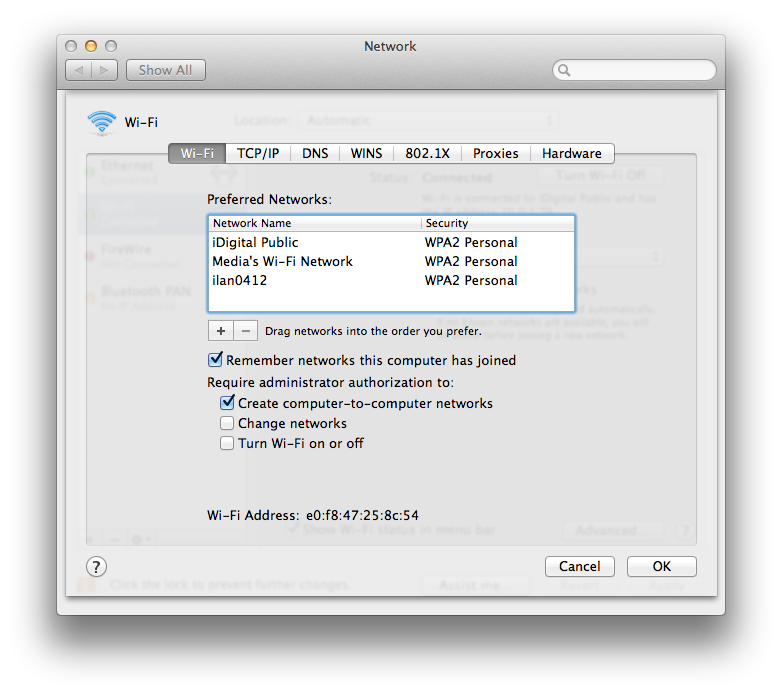Select ilan0412 network row
782x694 pixels.
coord(391,280)
